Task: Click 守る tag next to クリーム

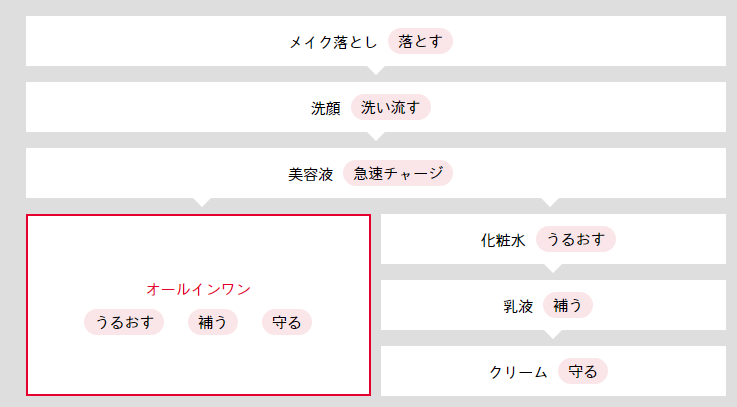Action: [x=583, y=371]
